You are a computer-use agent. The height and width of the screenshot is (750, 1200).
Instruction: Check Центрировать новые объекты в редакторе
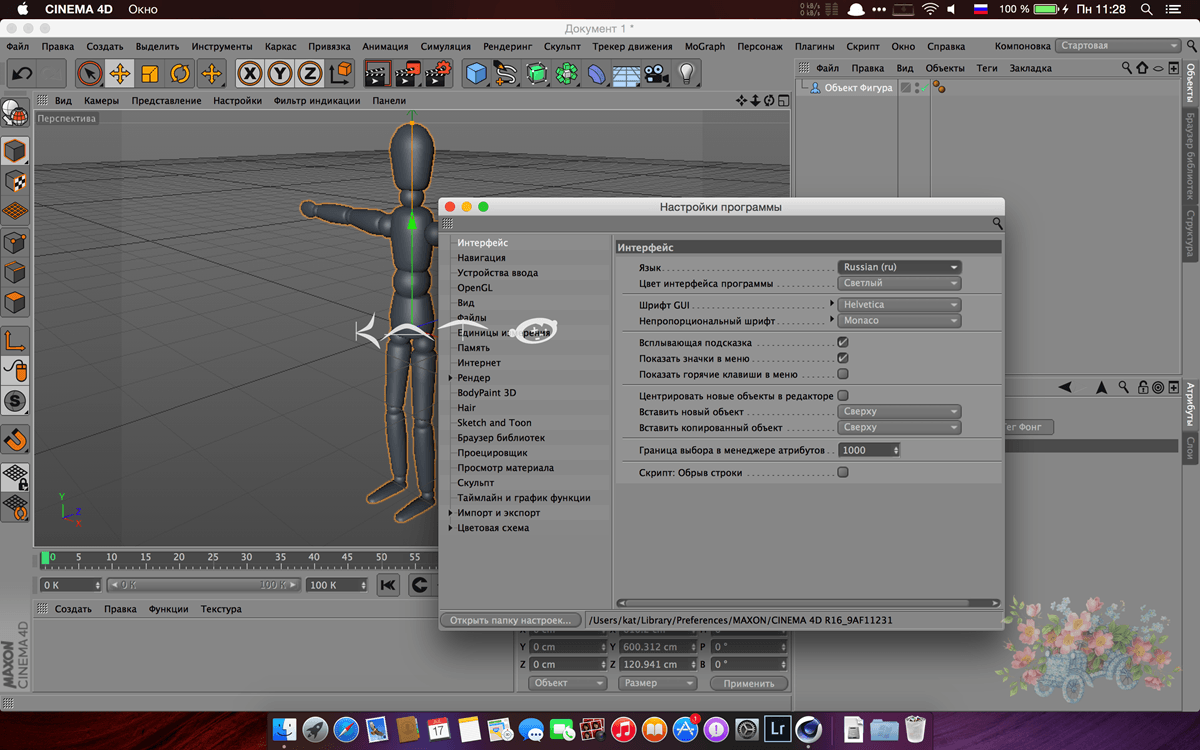coord(843,396)
